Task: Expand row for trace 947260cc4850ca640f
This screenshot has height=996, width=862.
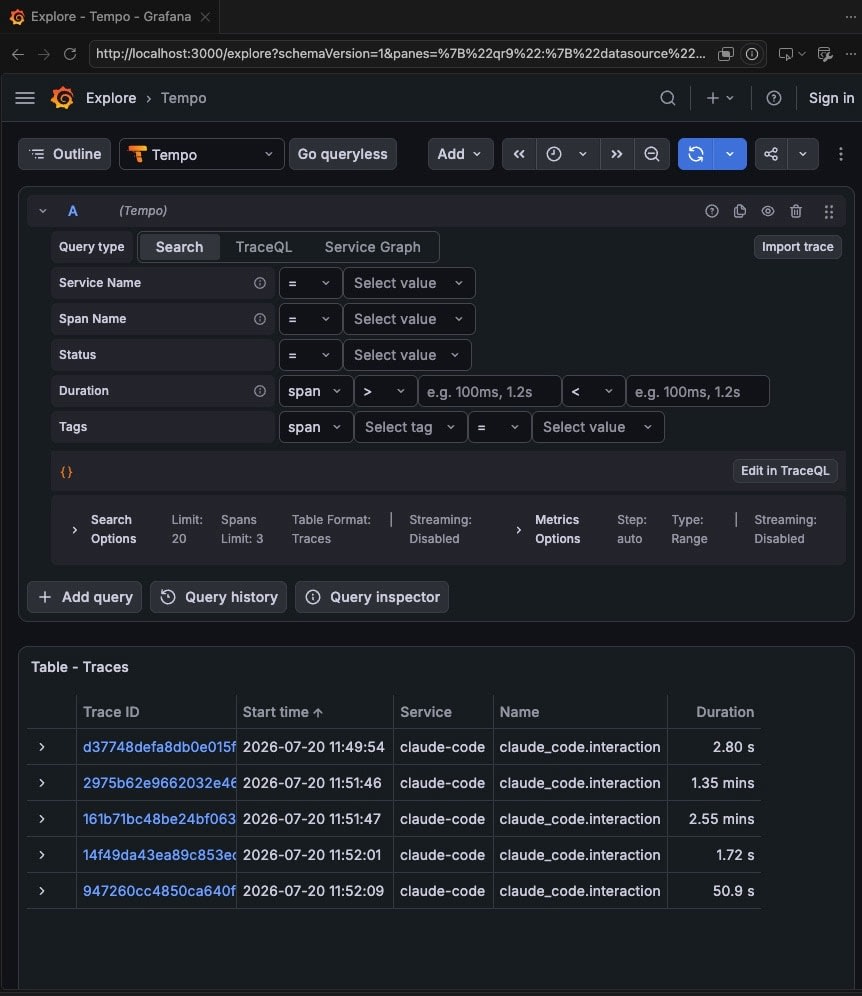Action: click(x=42, y=891)
